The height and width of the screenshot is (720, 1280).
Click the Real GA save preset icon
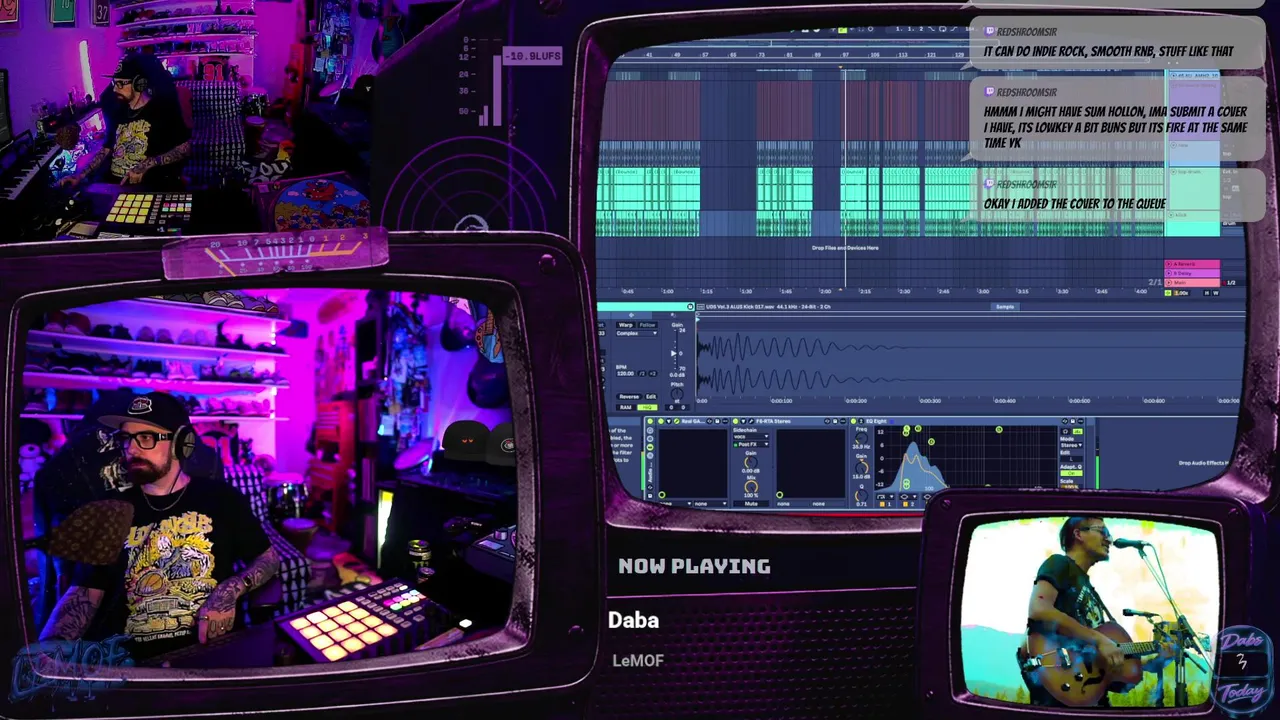point(717,421)
